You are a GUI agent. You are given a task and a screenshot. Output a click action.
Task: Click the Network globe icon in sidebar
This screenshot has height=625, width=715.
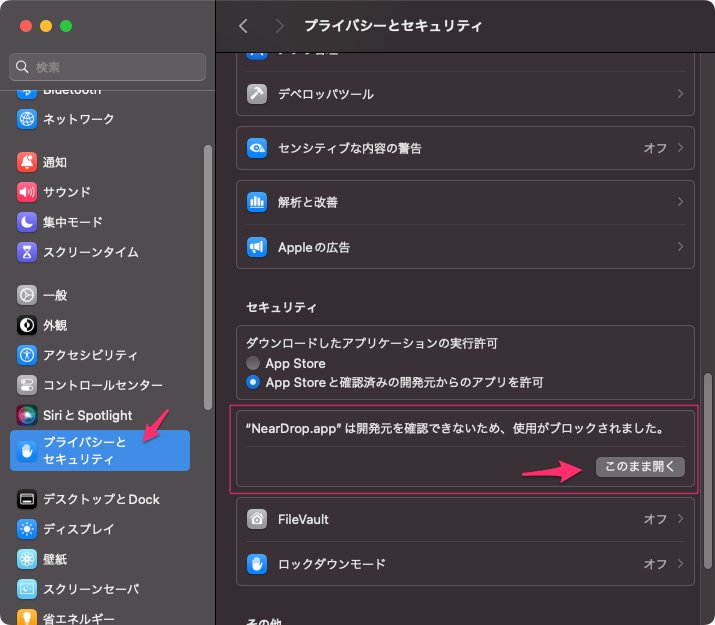[x=27, y=119]
